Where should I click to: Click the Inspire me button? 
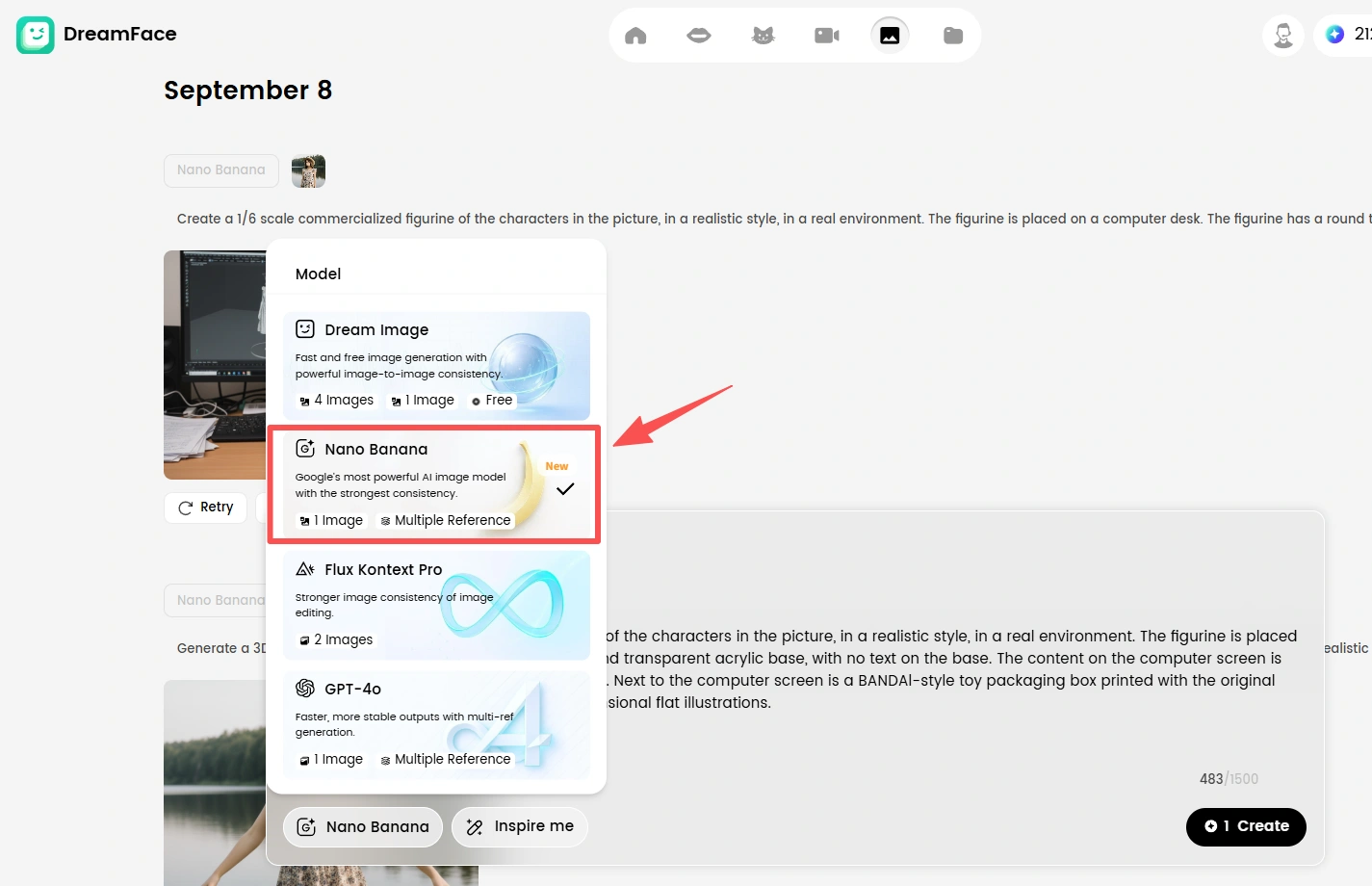tap(520, 826)
